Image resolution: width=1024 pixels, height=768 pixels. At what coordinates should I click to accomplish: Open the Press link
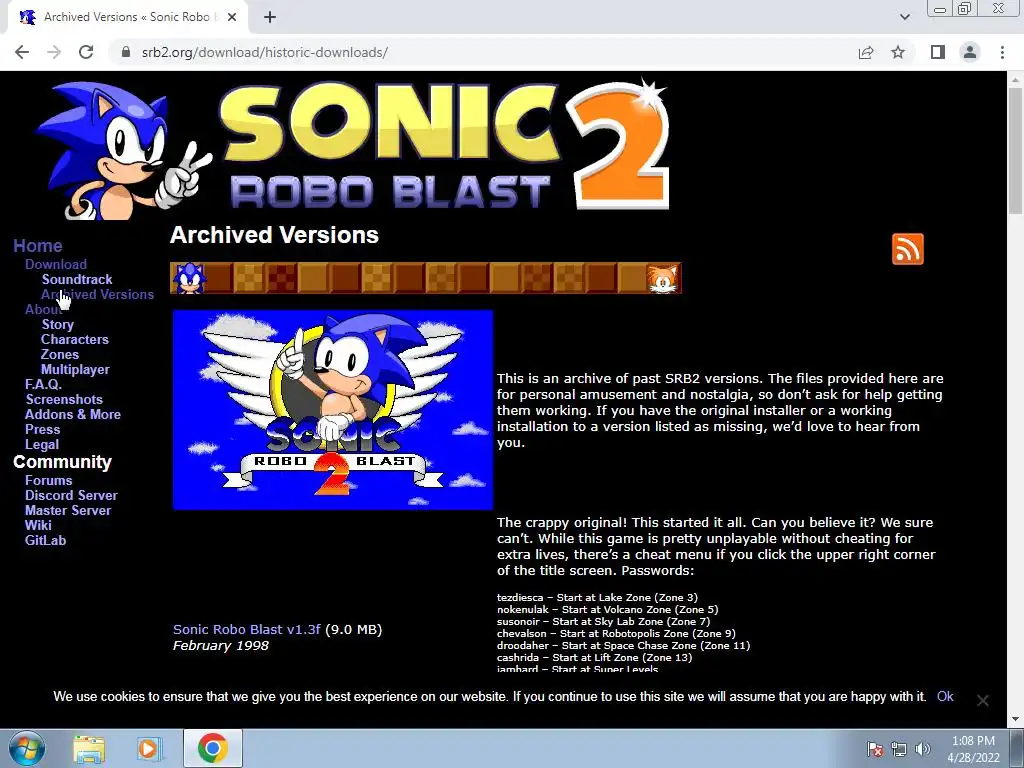click(42, 429)
